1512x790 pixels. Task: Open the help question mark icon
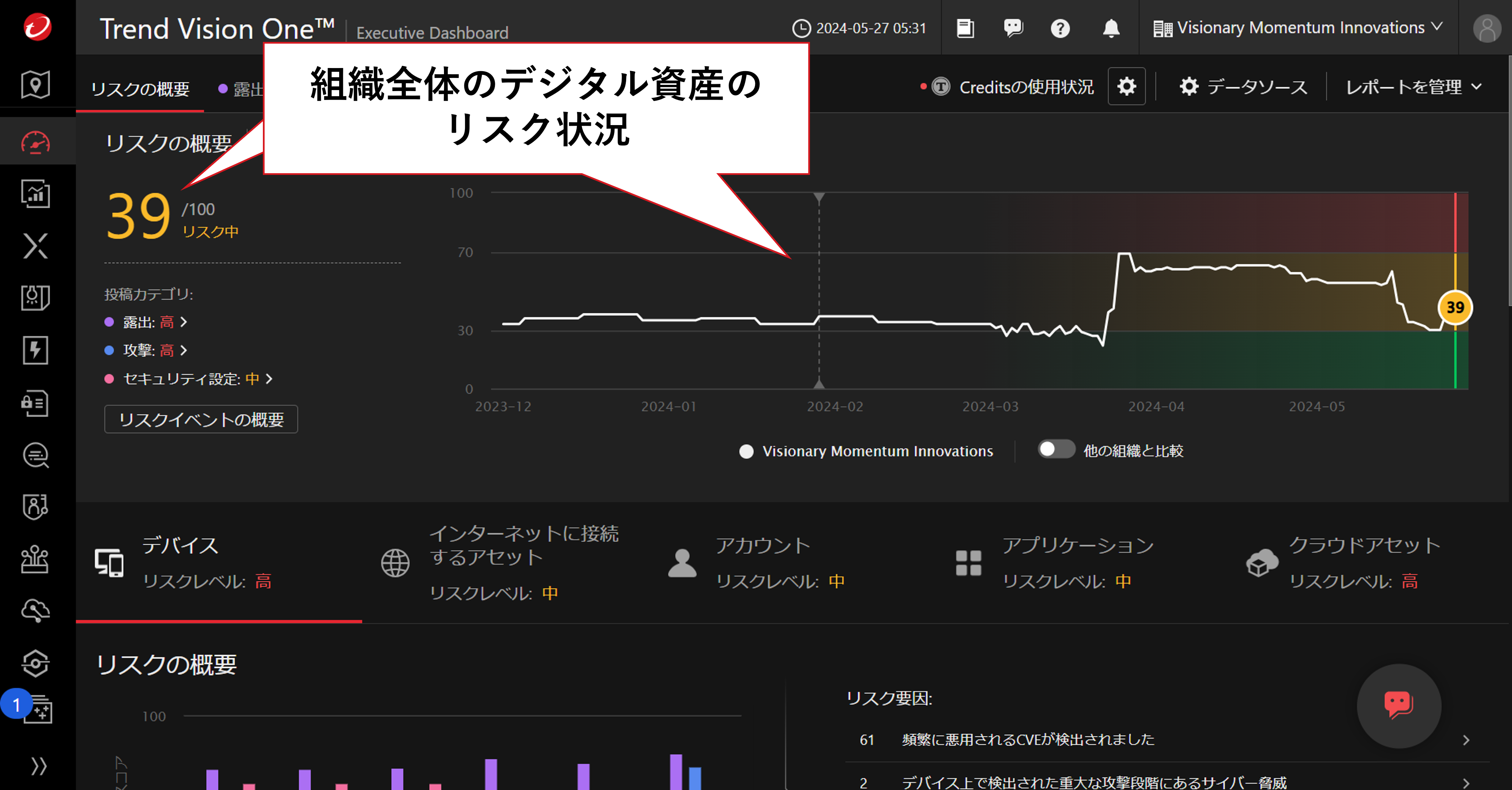tap(1060, 28)
